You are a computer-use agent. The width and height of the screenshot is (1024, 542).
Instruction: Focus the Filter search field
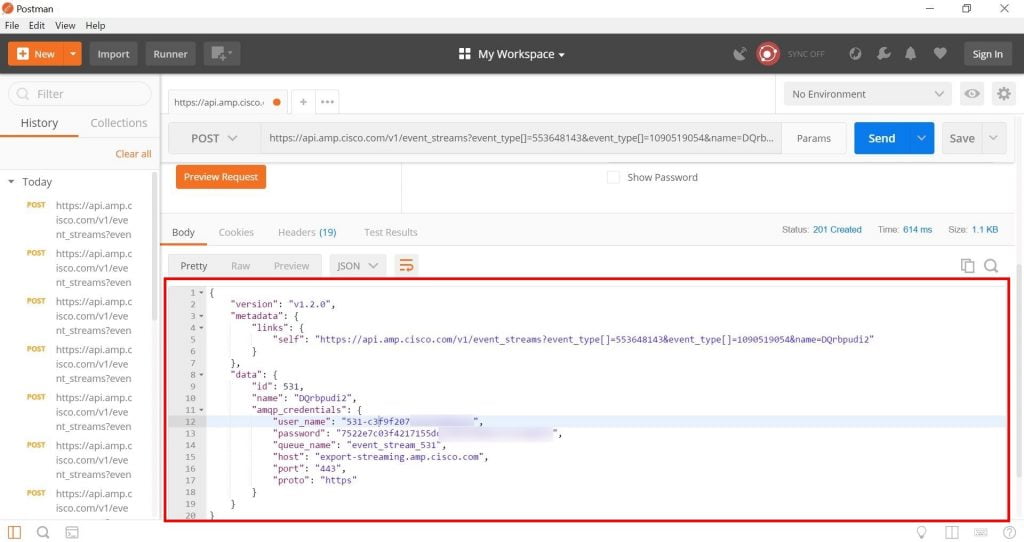point(80,94)
